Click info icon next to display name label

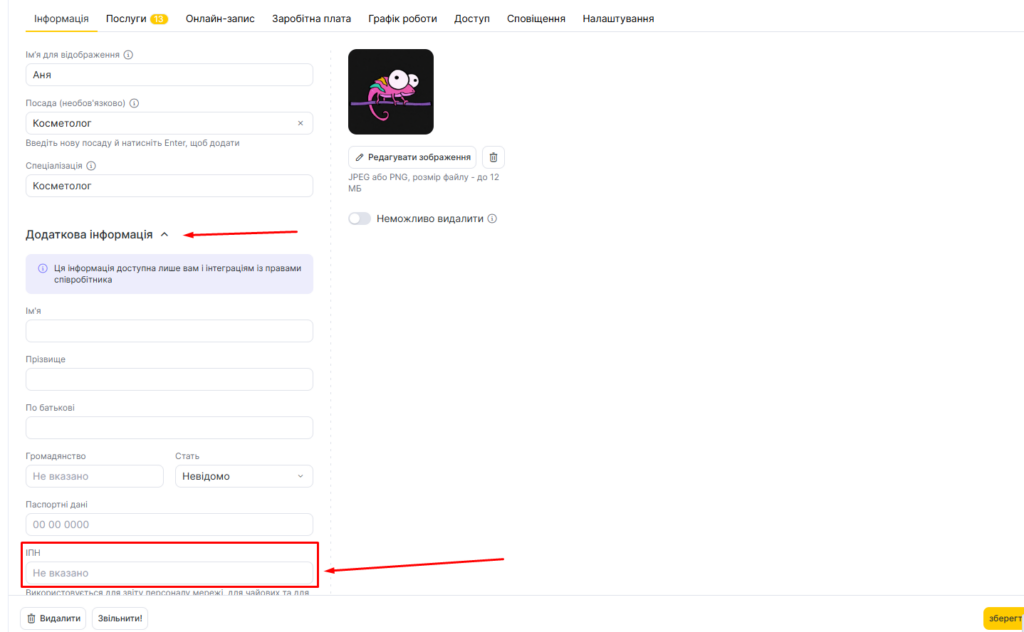[128, 55]
